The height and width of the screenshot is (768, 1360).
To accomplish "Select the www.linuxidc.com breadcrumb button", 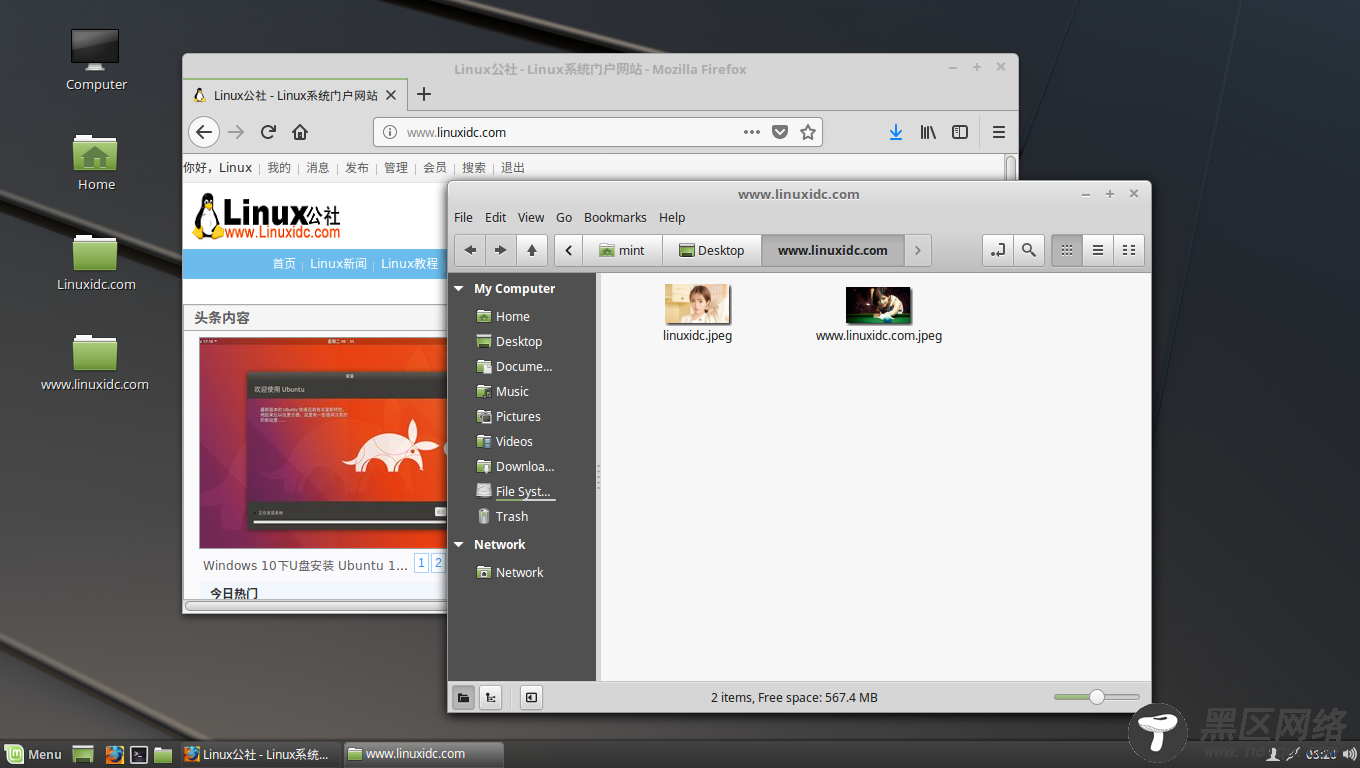I will (x=833, y=250).
